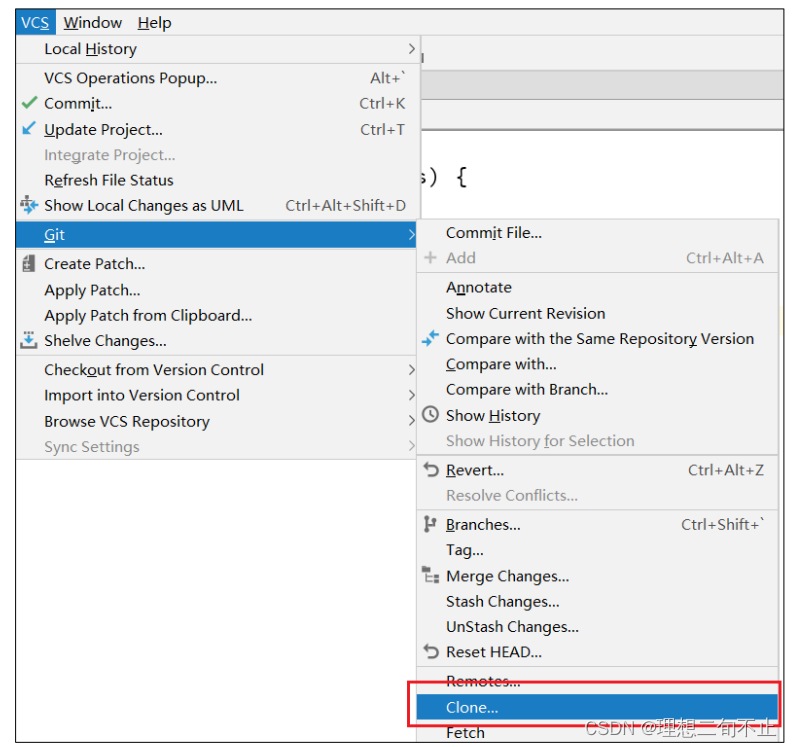This screenshot has height=747, width=792.
Task: Click the Show History clock icon
Action: point(430,415)
